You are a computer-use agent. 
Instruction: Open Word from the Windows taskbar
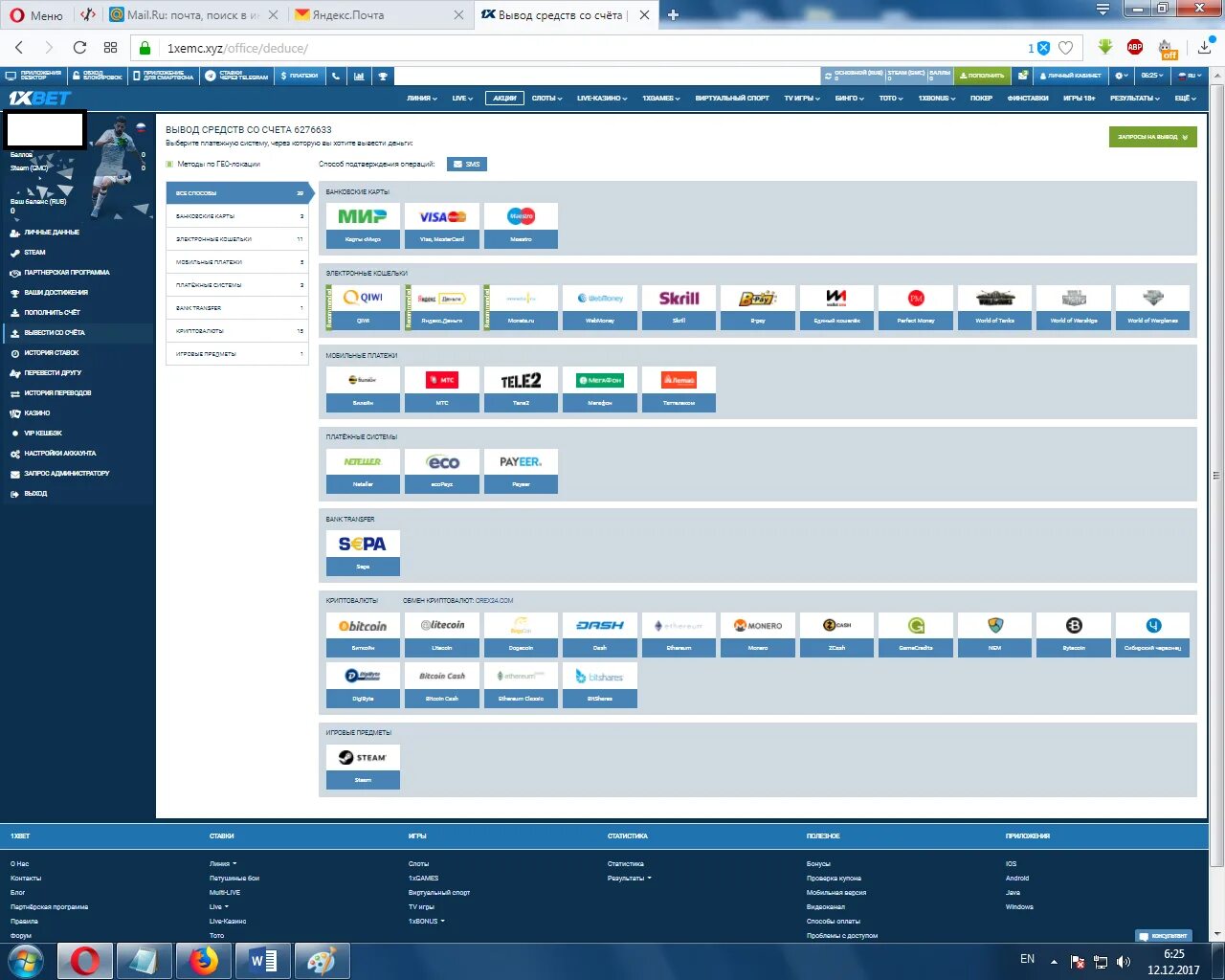[263, 961]
